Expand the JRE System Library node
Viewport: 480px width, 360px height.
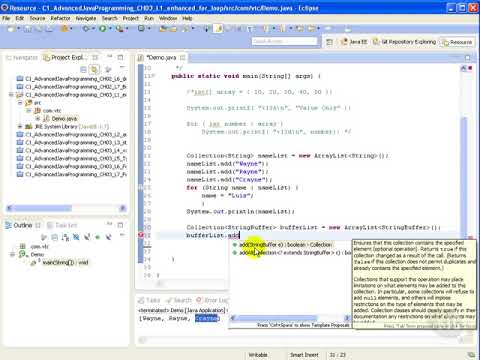click(x=20, y=127)
